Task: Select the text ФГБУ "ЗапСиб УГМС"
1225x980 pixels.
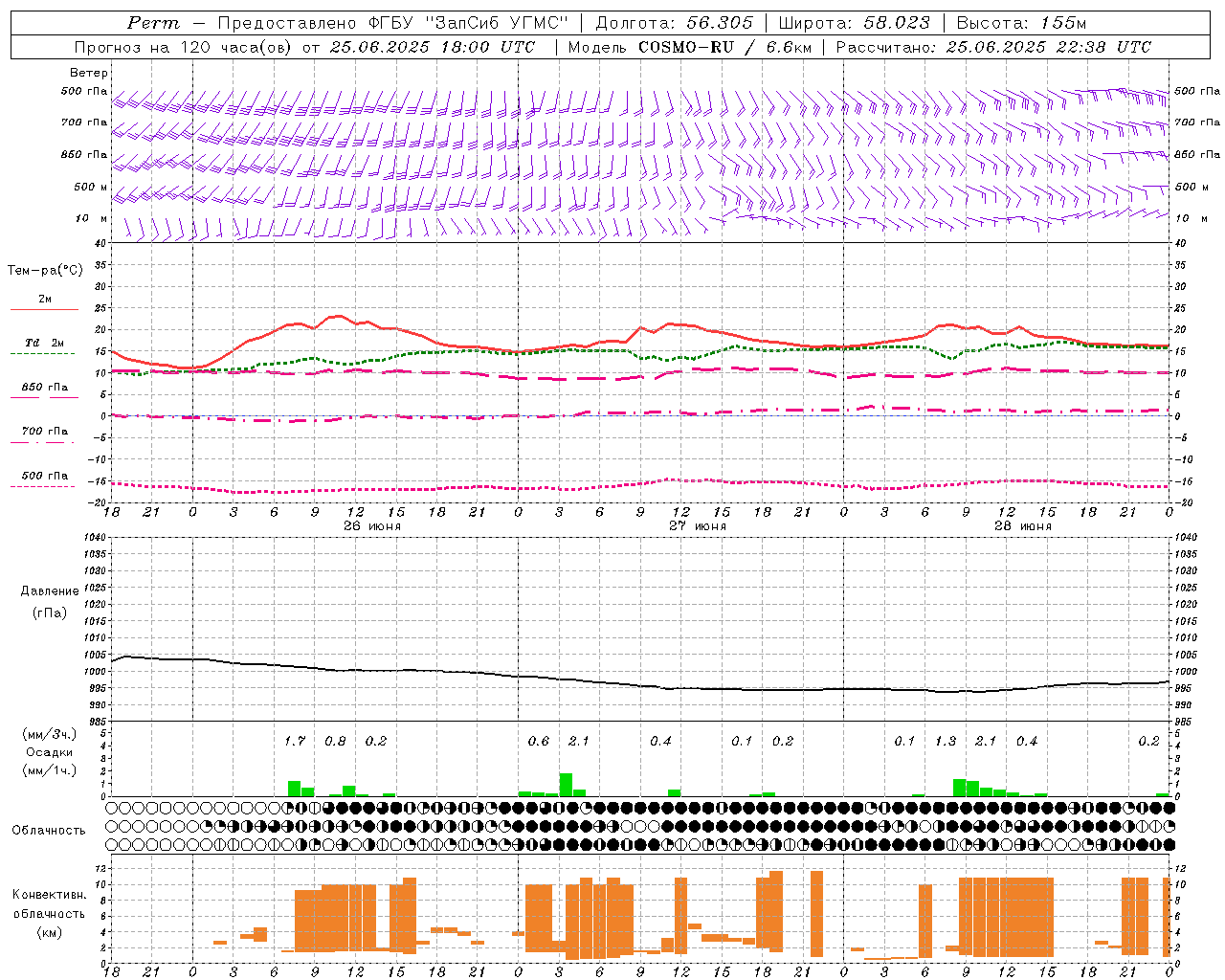Action: point(468,23)
